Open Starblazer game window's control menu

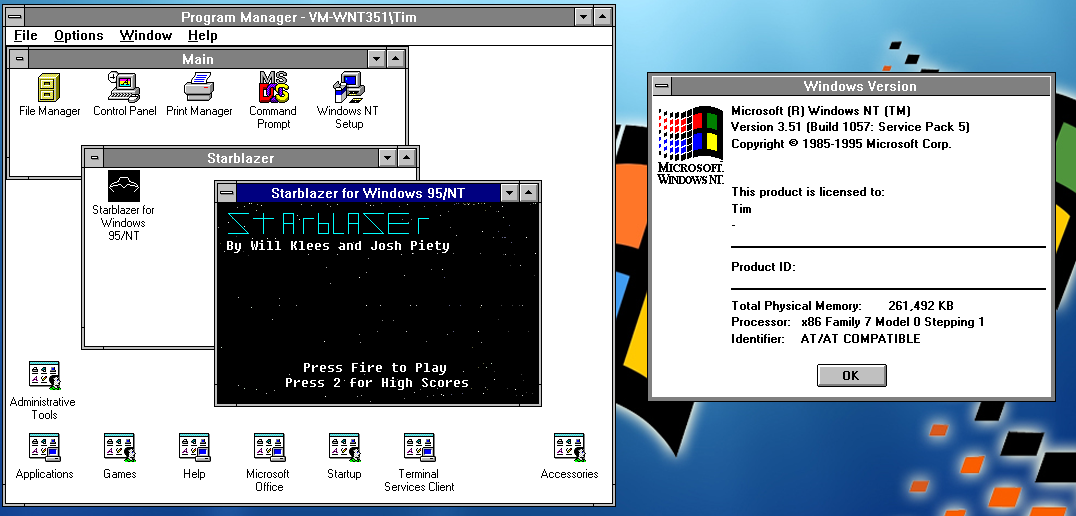227,193
